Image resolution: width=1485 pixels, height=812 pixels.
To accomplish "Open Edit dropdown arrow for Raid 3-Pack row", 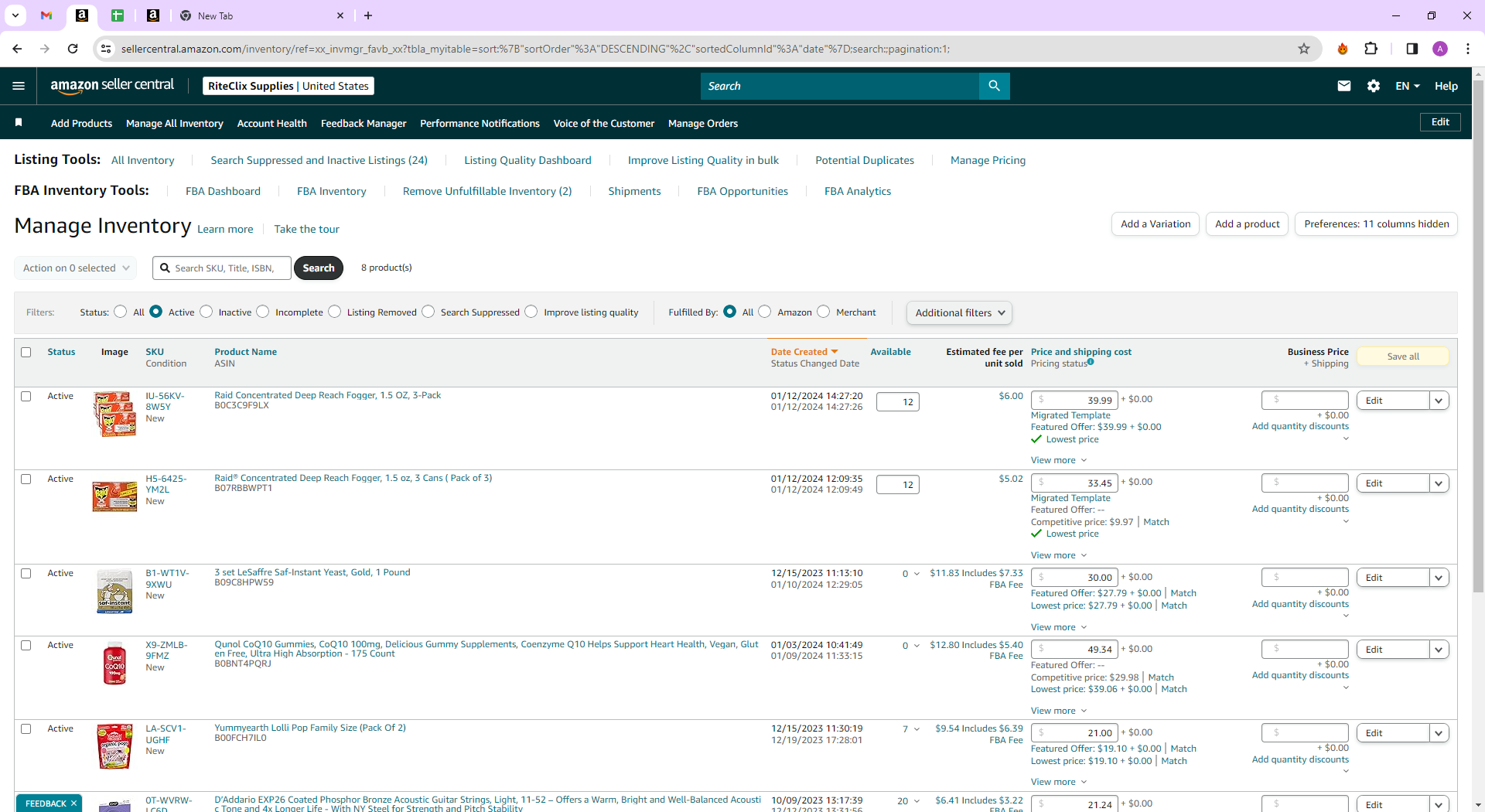I will pyautogui.click(x=1439, y=401).
